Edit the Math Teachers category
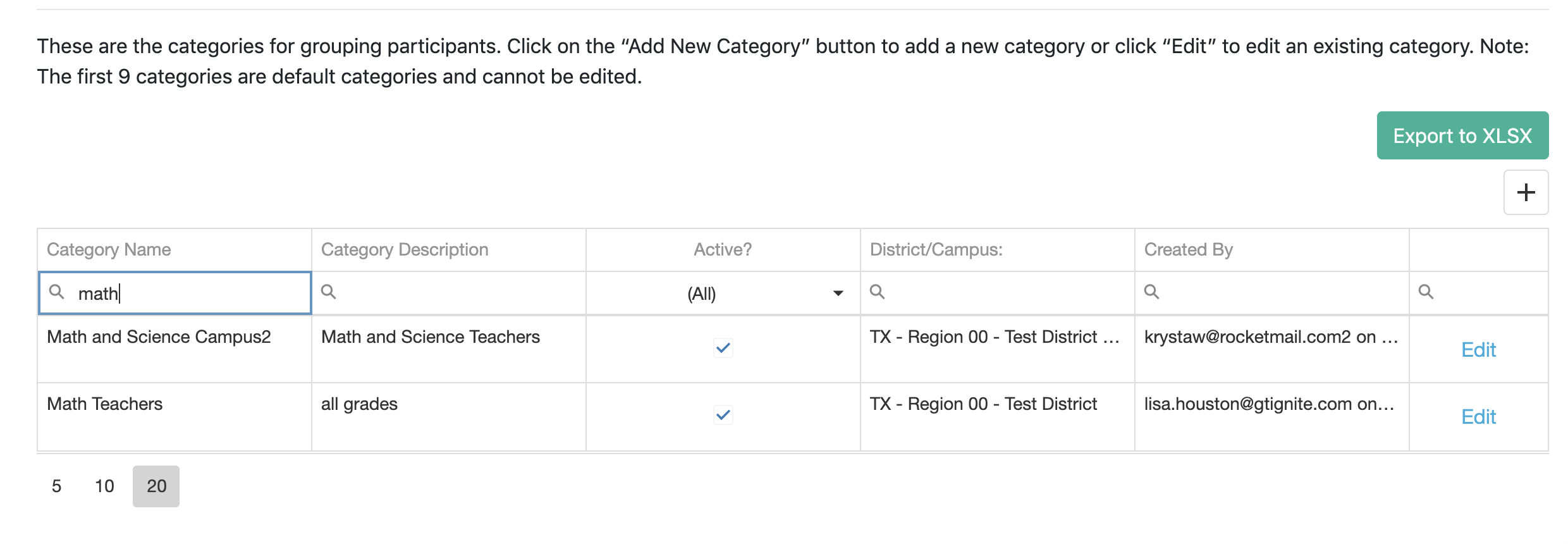This screenshot has width=1568, height=544. point(1478,417)
